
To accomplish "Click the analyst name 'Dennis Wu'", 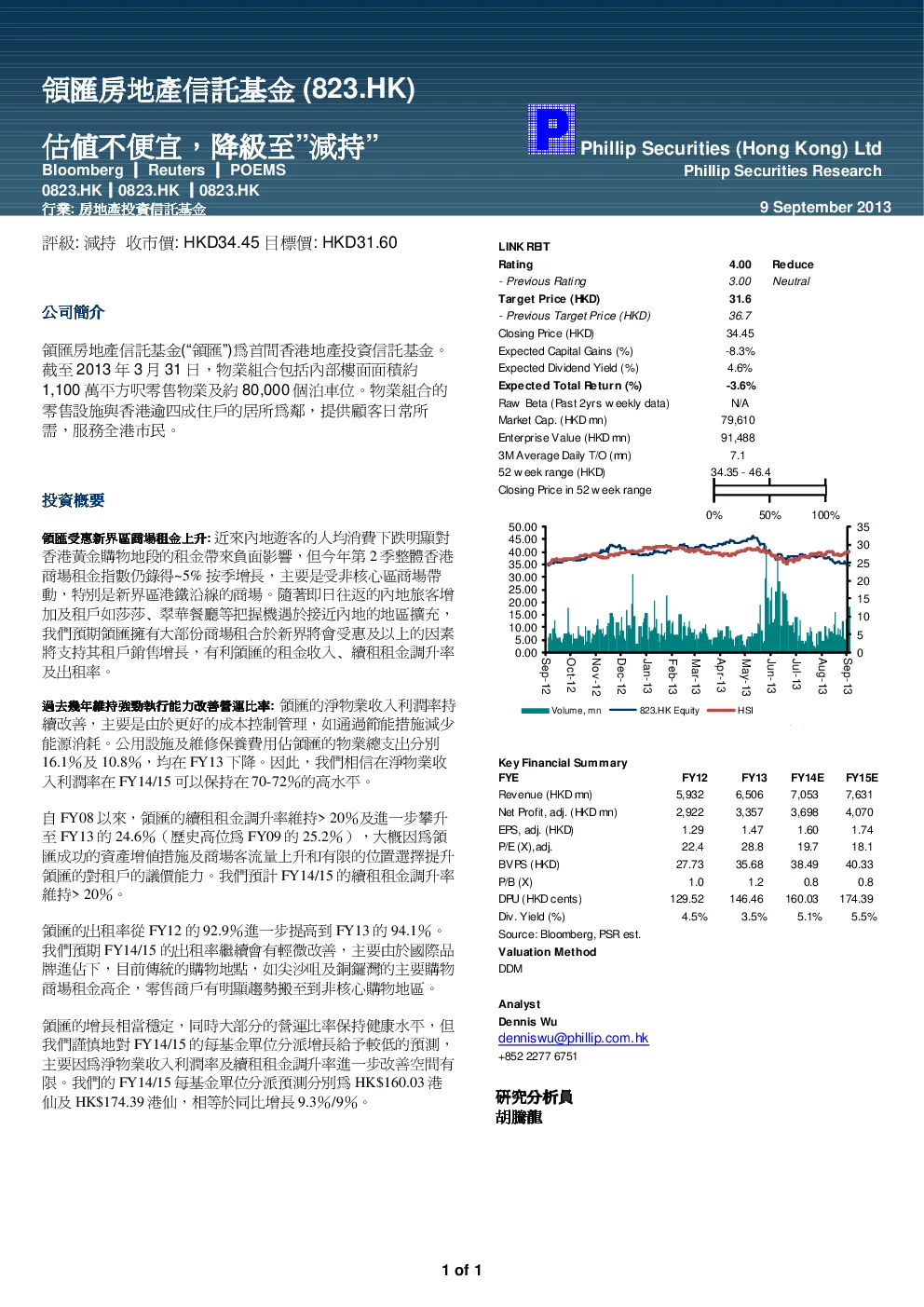I will (527, 1022).
